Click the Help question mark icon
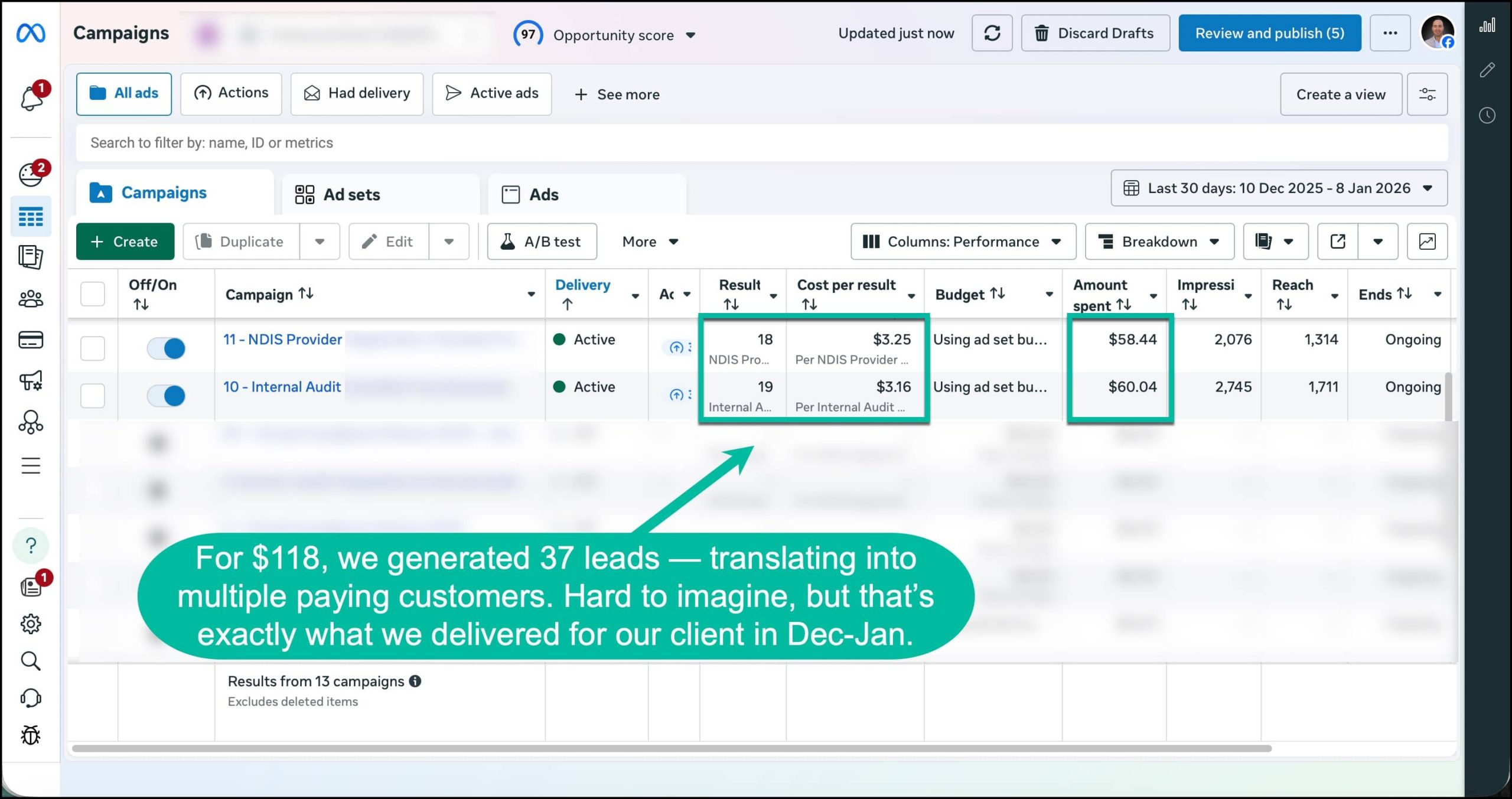This screenshot has height=799, width=1512. point(31,546)
